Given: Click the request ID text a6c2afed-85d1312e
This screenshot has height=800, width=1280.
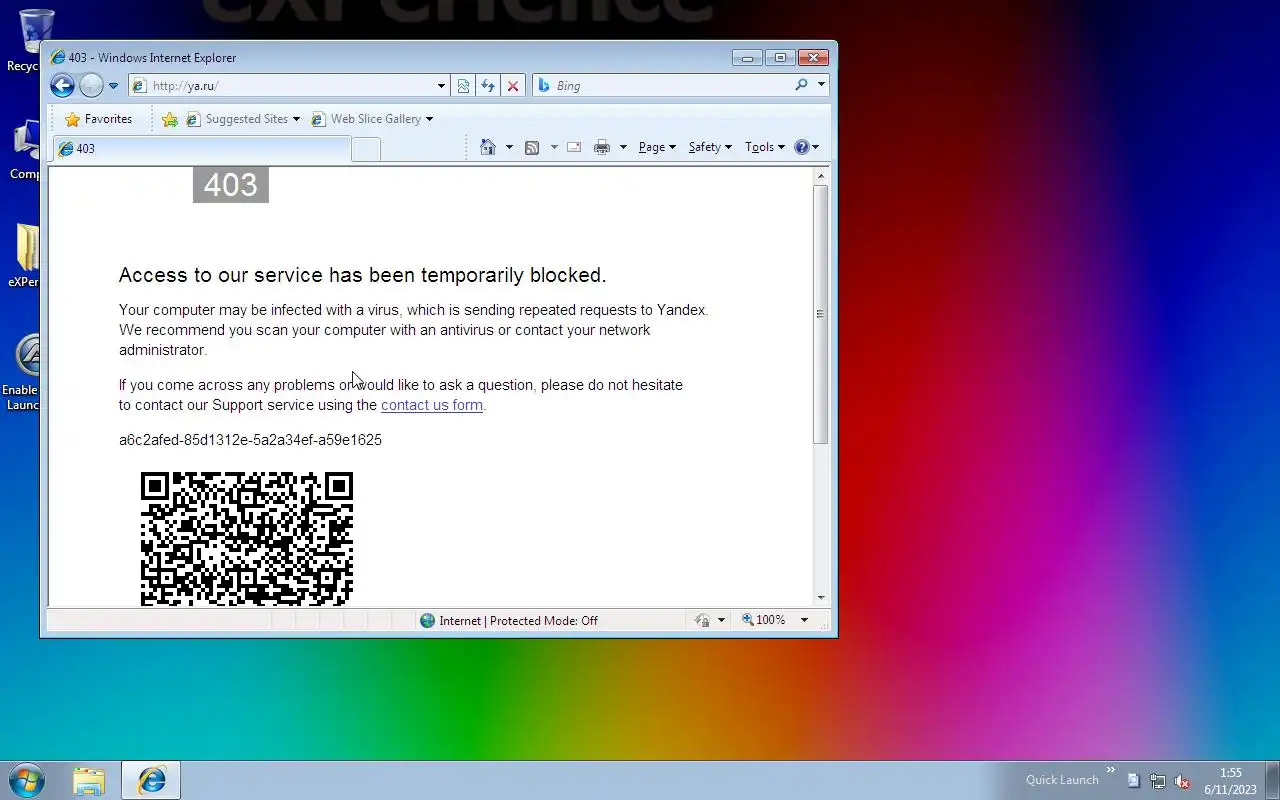Looking at the screenshot, I should click(x=250, y=440).
